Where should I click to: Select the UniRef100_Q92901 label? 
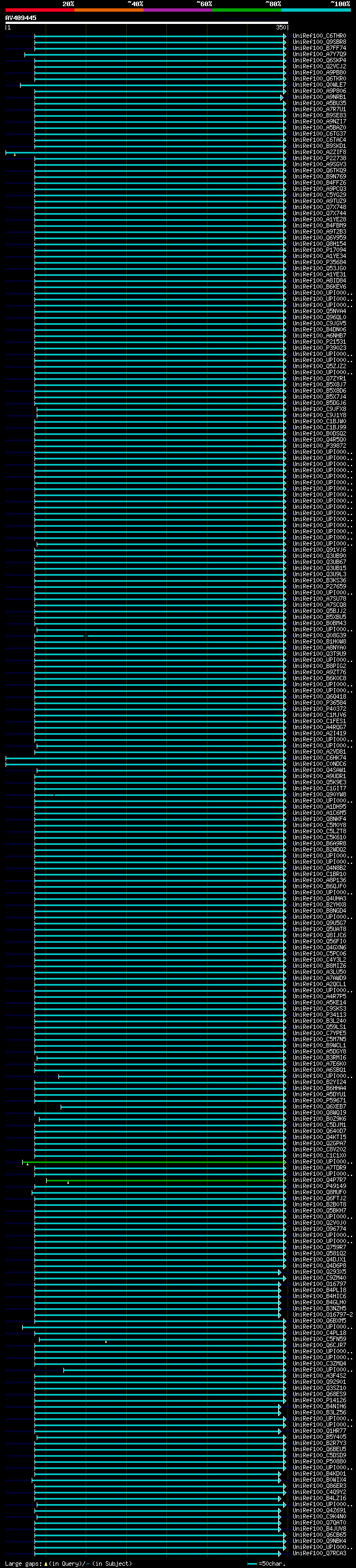pyautogui.click(x=319, y=1382)
